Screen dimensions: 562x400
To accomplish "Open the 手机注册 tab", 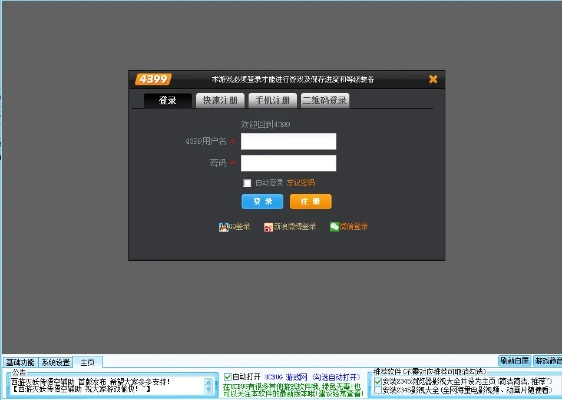I will [x=272, y=100].
